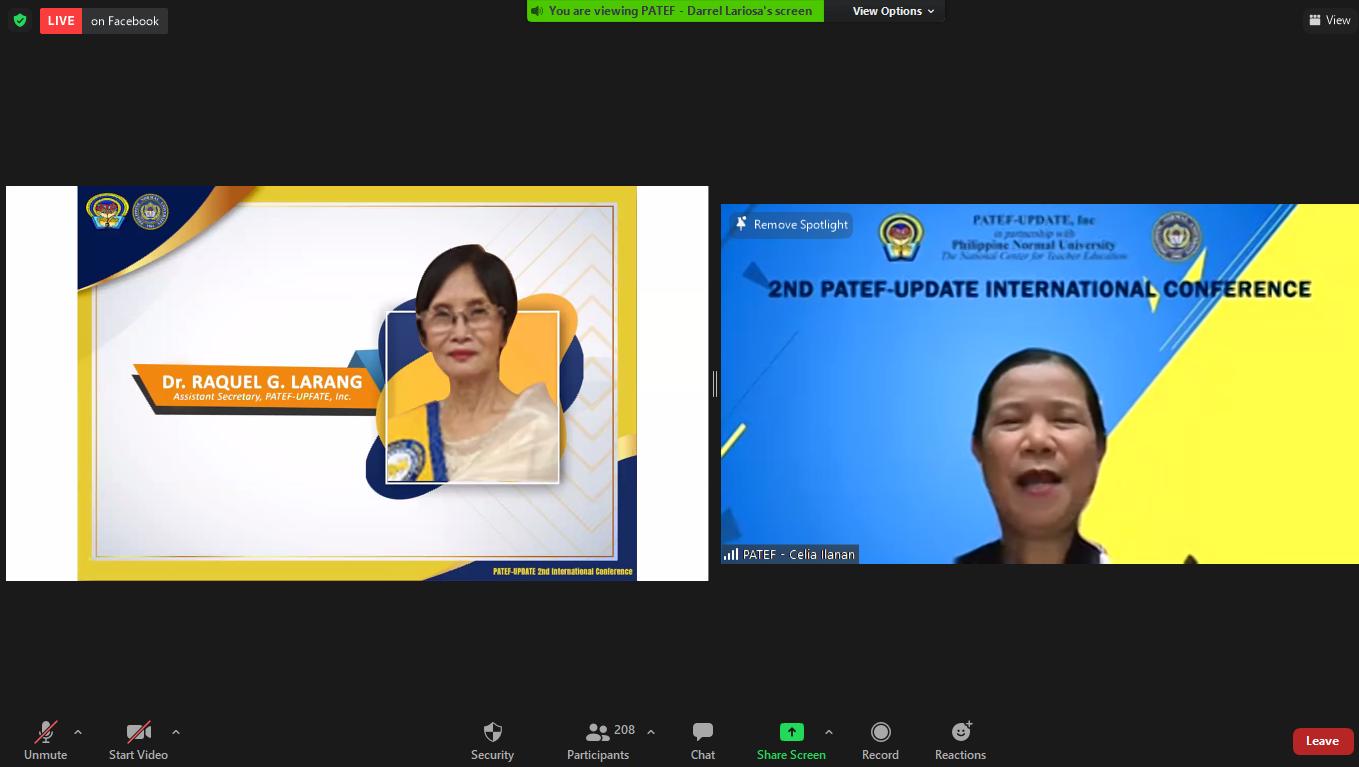The image size is (1359, 767).
Task: Open the Security shield options
Action: (492, 741)
